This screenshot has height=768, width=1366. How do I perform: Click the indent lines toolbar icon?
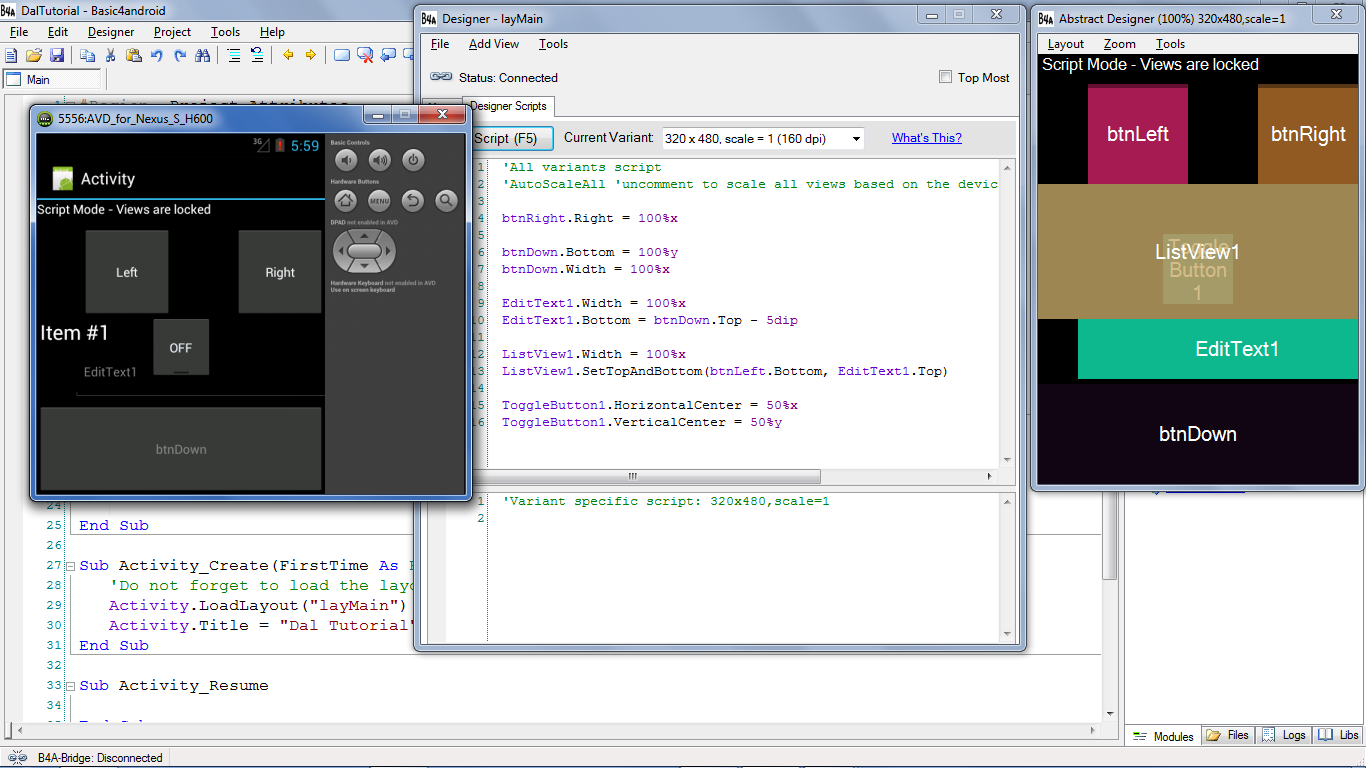coord(234,55)
